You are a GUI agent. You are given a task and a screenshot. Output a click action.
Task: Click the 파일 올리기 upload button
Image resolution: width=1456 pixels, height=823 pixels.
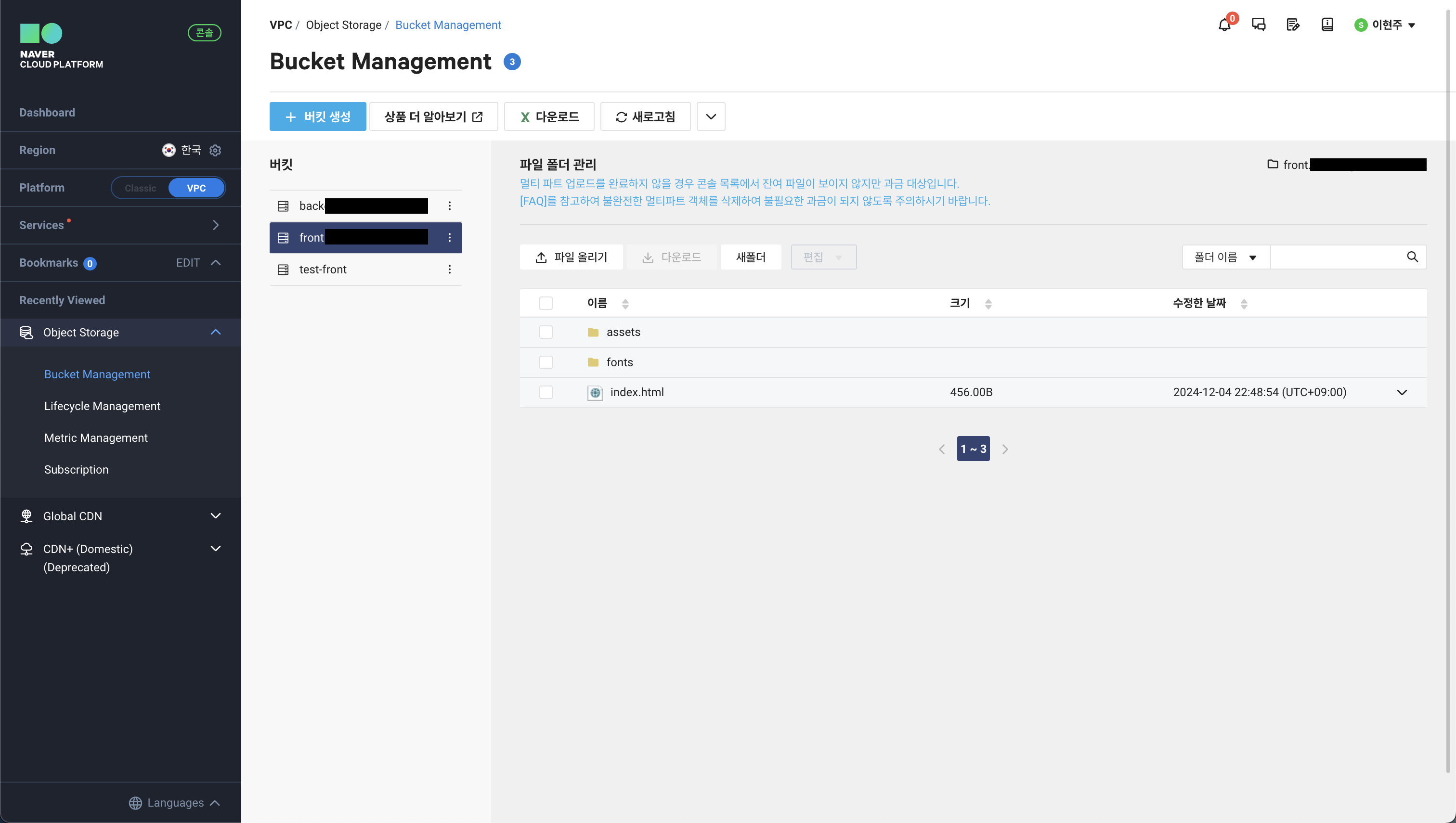pos(571,257)
